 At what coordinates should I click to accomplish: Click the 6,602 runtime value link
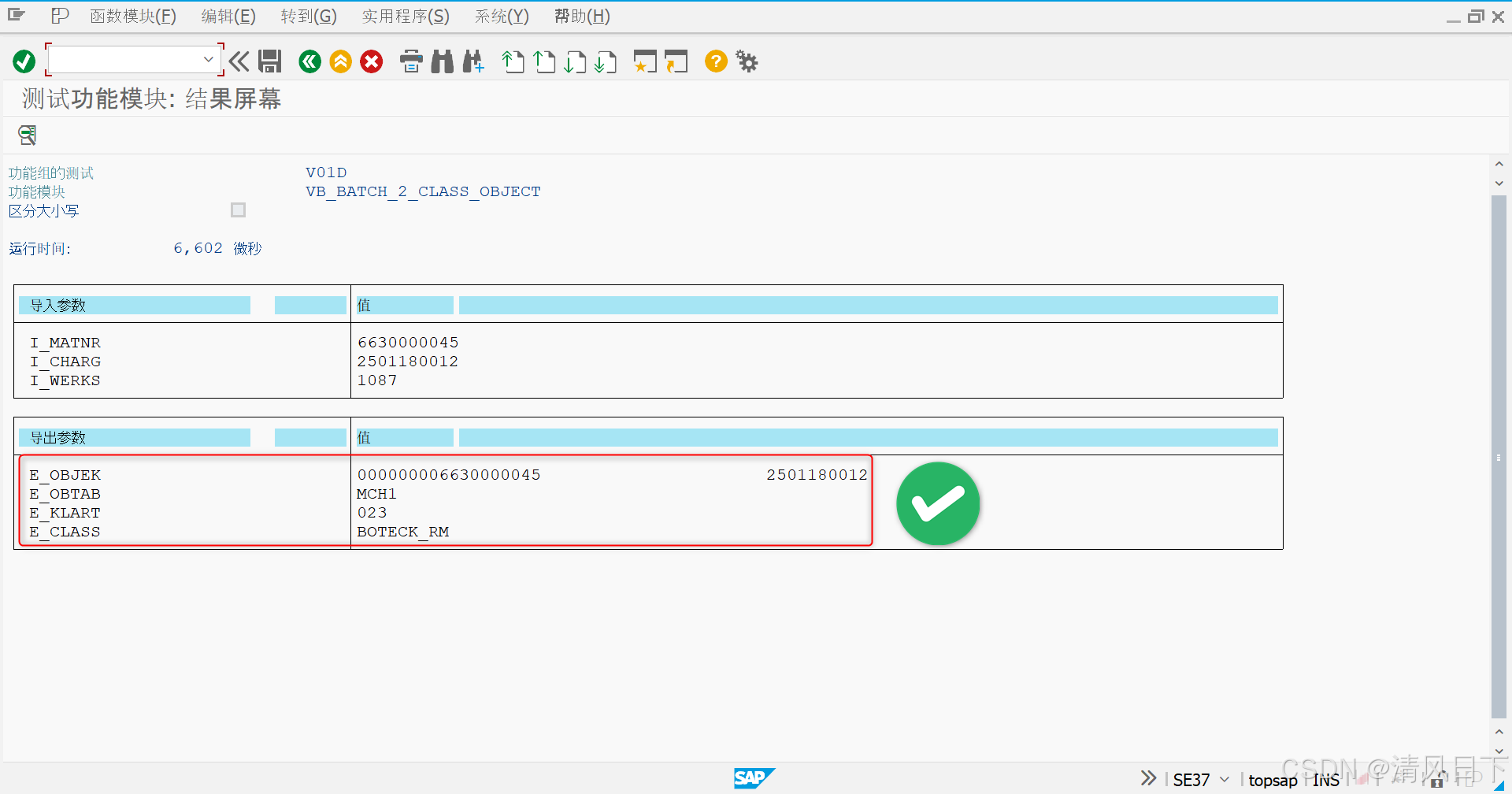(x=198, y=247)
